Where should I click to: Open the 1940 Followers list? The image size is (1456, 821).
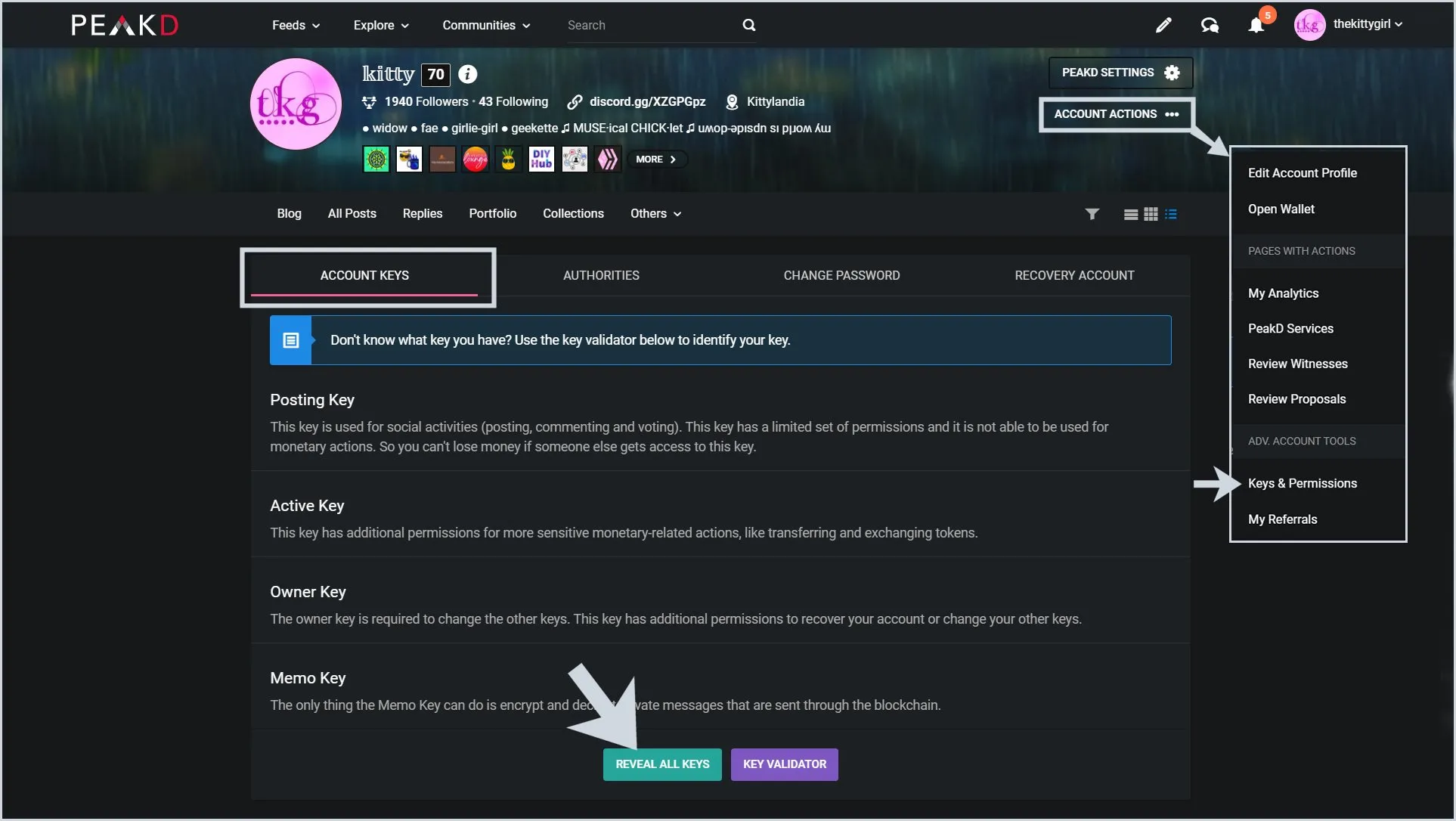426,101
